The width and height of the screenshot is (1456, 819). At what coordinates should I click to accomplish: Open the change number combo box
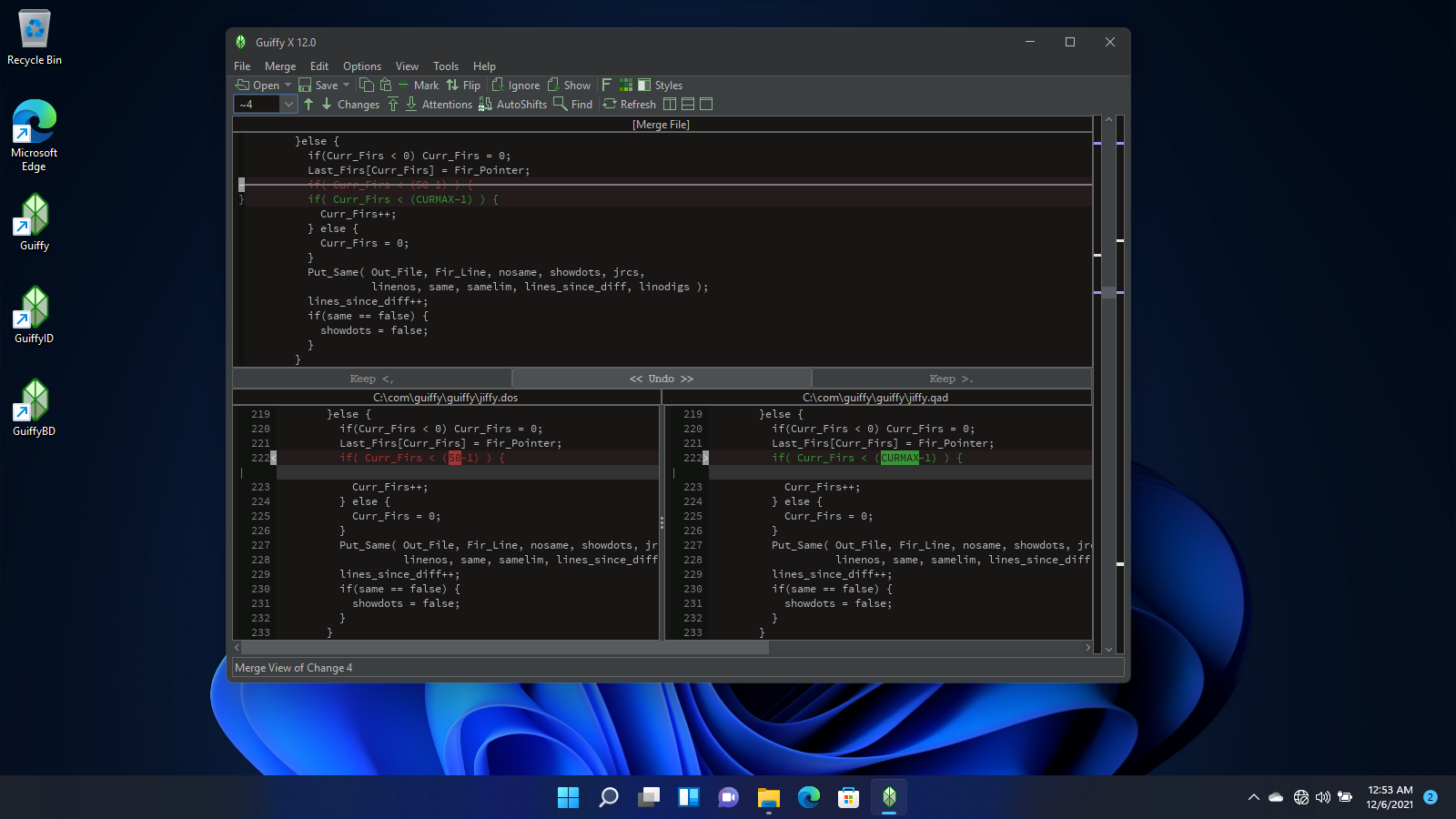coord(288,104)
